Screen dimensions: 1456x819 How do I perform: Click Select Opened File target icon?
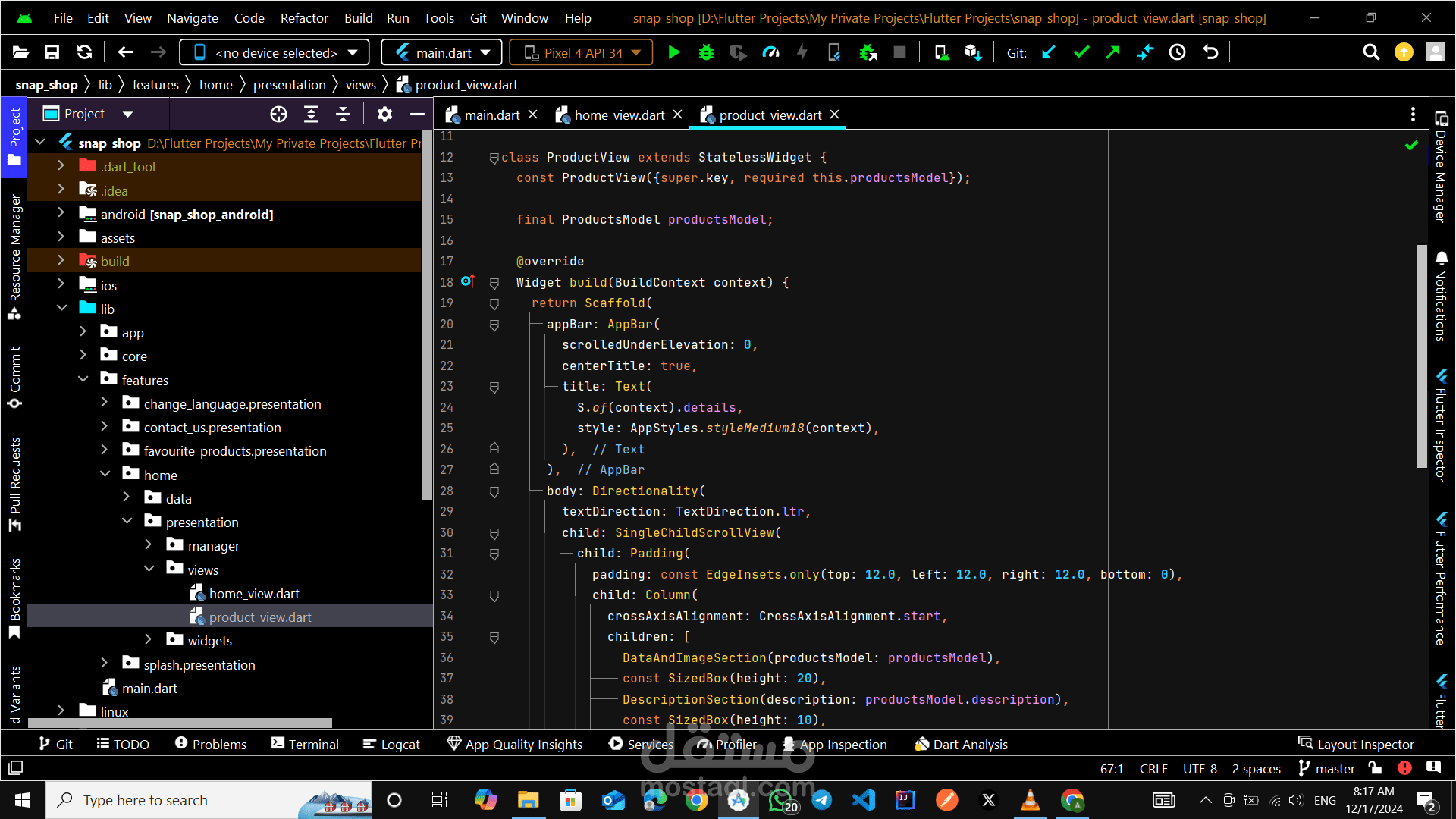[278, 114]
